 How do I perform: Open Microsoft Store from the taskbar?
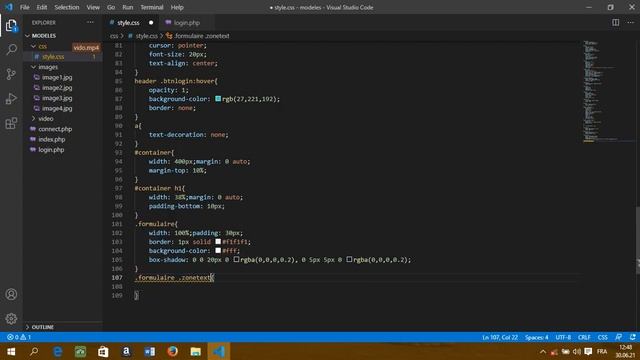click(x=103, y=351)
